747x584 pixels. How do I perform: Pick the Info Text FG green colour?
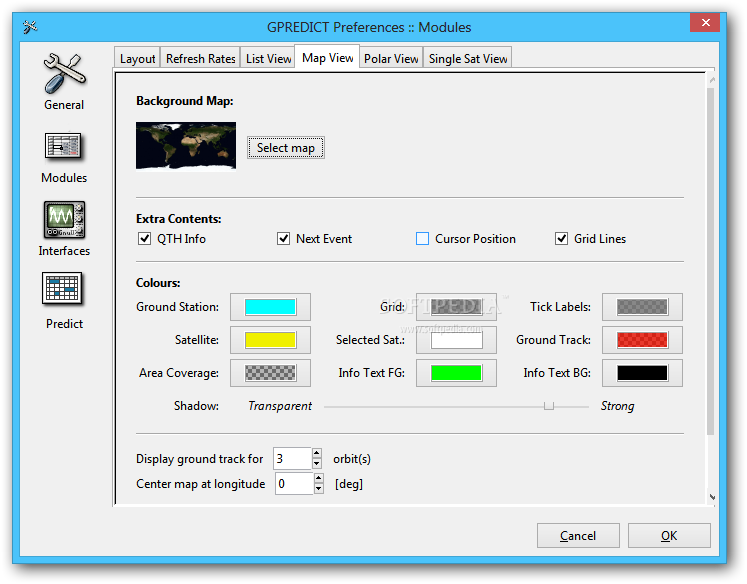[x=456, y=373]
